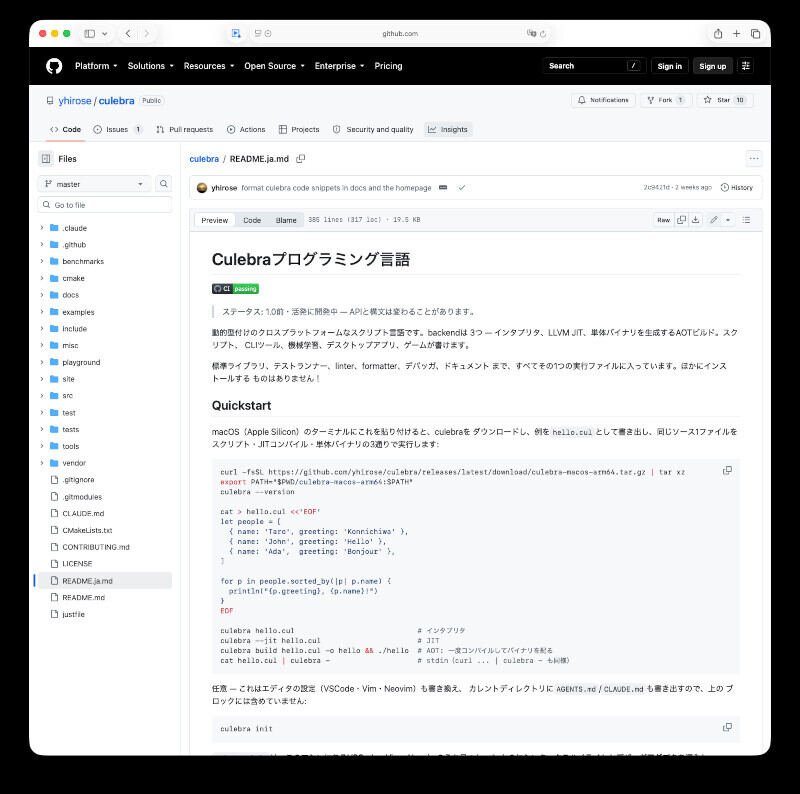View the passing checks checkmark icon
This screenshot has width=800, height=794.
462,188
